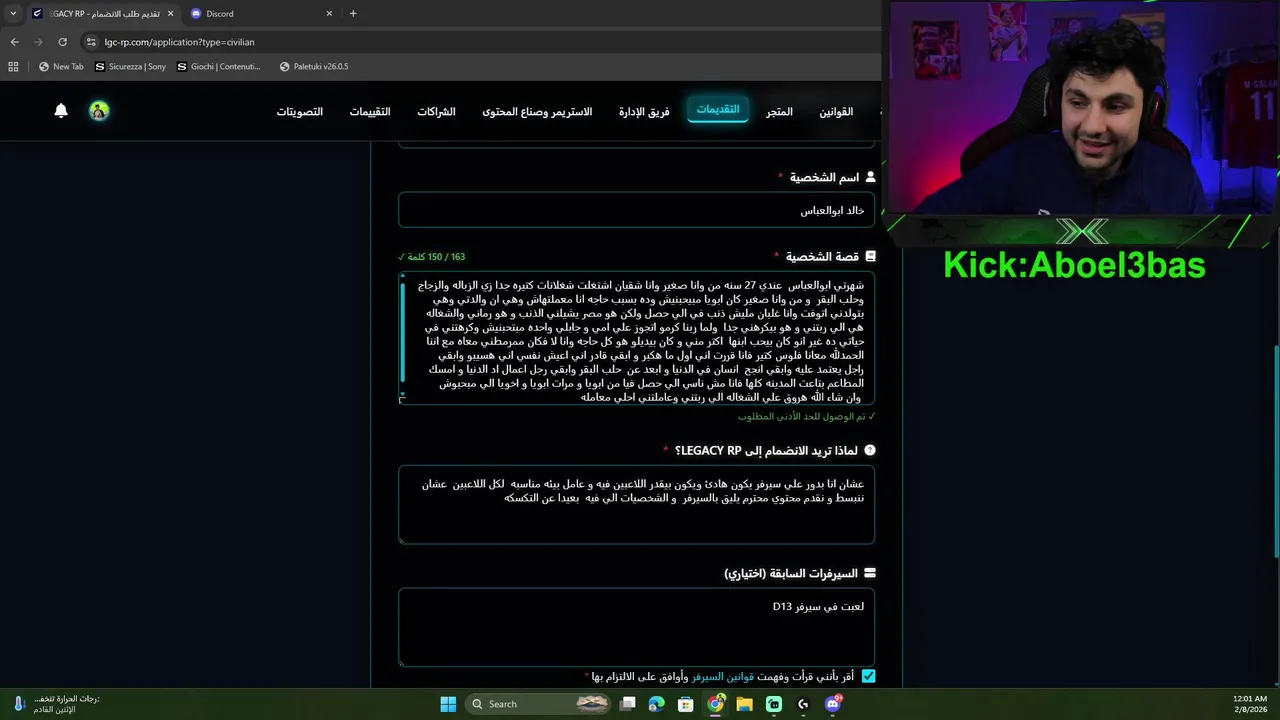
Task: Switch to the Discord browser tab
Action: coord(262,13)
